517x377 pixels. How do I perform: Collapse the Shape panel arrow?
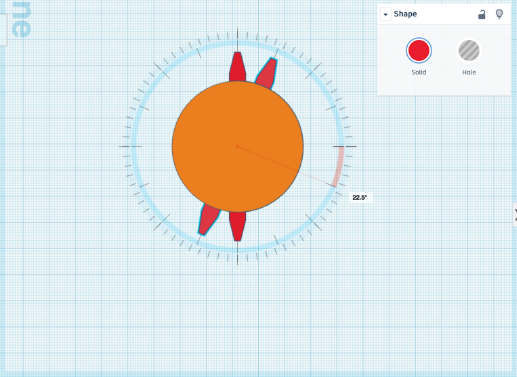385,14
